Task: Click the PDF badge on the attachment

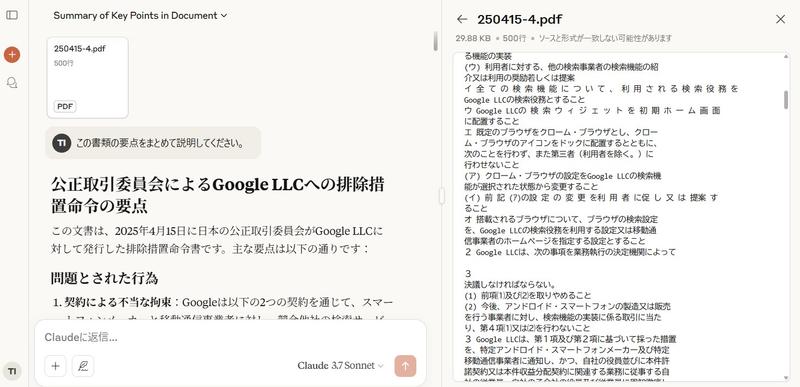Action: 65,107
